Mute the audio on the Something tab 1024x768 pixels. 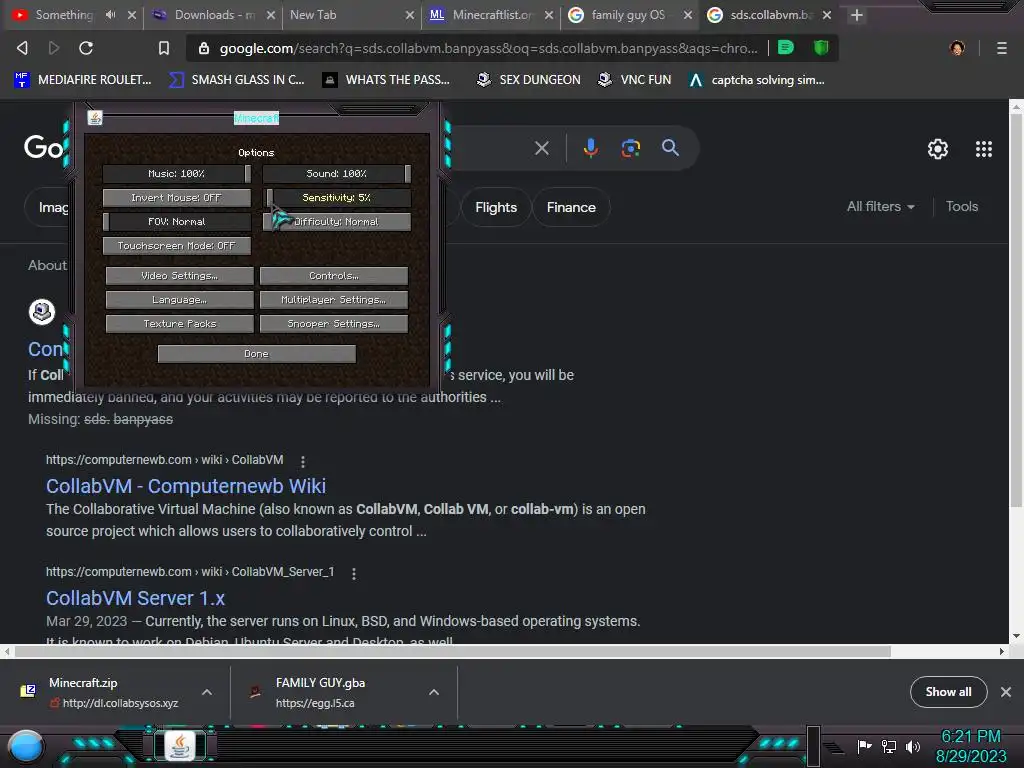(110, 14)
